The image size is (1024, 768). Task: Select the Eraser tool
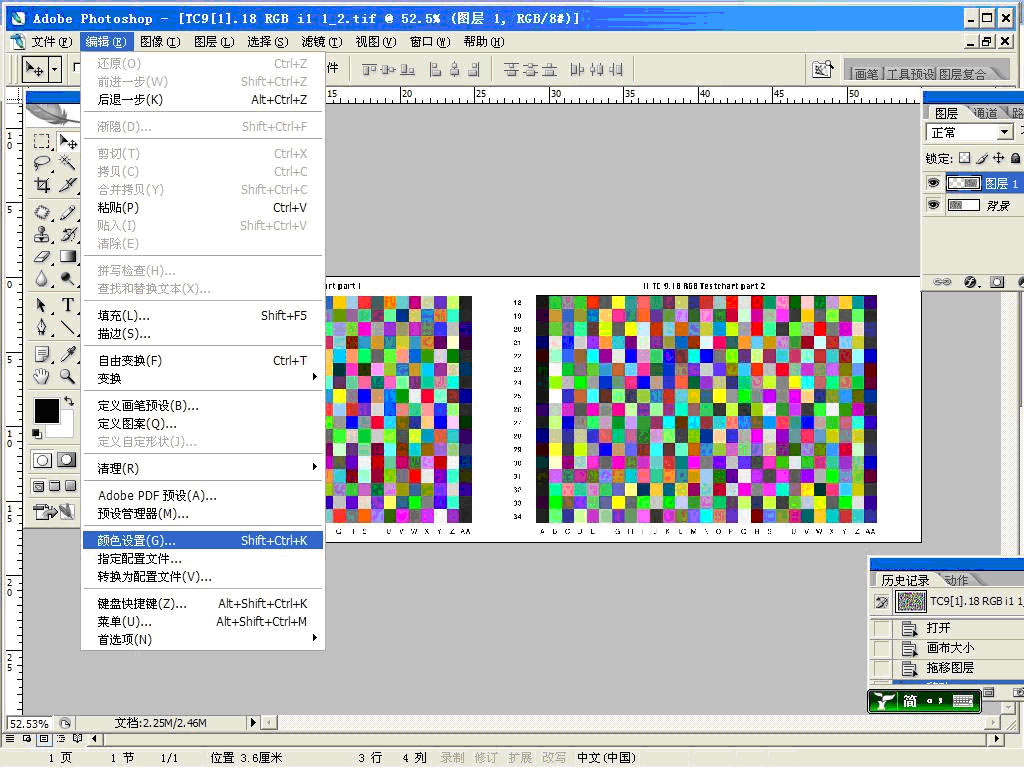click(x=42, y=256)
